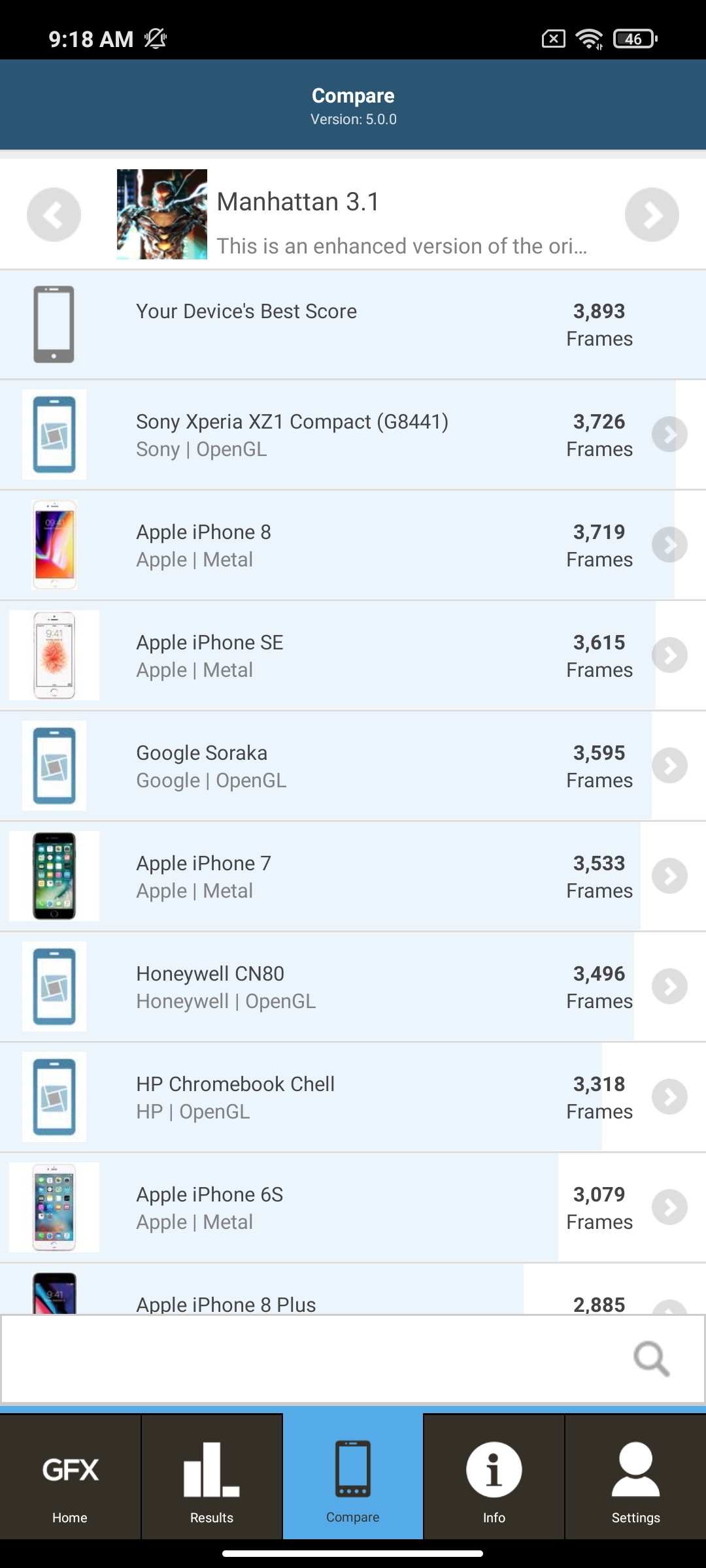Tap the device search input field
The width and height of the screenshot is (706, 1568).
(x=314, y=1359)
